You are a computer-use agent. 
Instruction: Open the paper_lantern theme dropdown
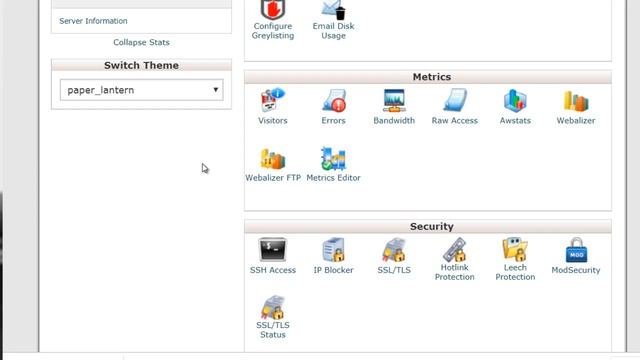coord(141,90)
